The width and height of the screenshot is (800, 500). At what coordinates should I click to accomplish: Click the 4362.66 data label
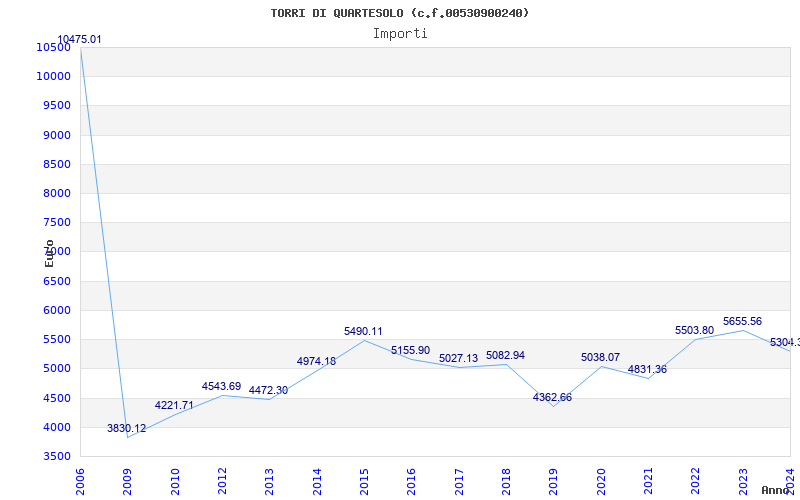[x=553, y=397]
